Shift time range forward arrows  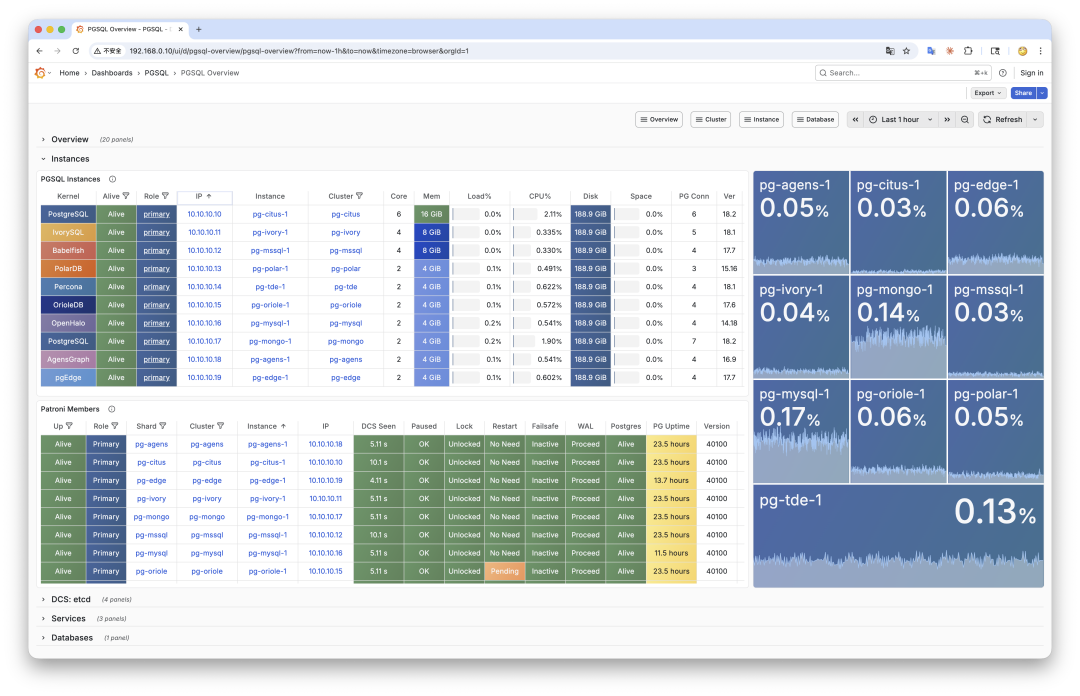[x=947, y=119]
